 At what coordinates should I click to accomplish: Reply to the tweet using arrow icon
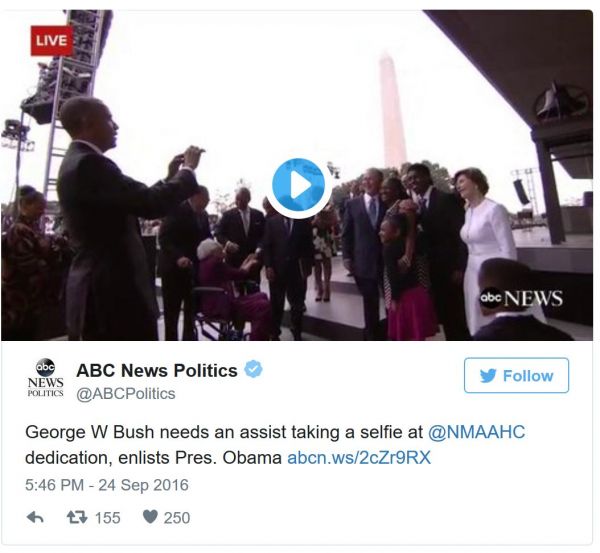point(34,517)
